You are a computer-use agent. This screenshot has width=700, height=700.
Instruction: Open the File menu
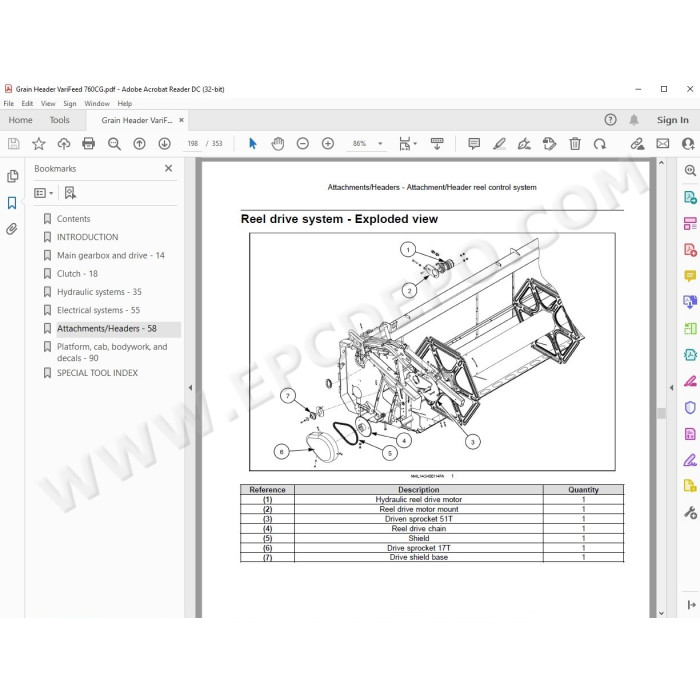[8, 104]
